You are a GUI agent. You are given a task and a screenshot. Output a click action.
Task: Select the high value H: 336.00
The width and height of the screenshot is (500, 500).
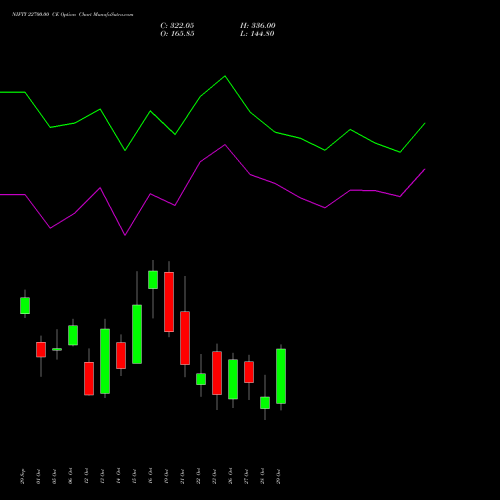258,26
